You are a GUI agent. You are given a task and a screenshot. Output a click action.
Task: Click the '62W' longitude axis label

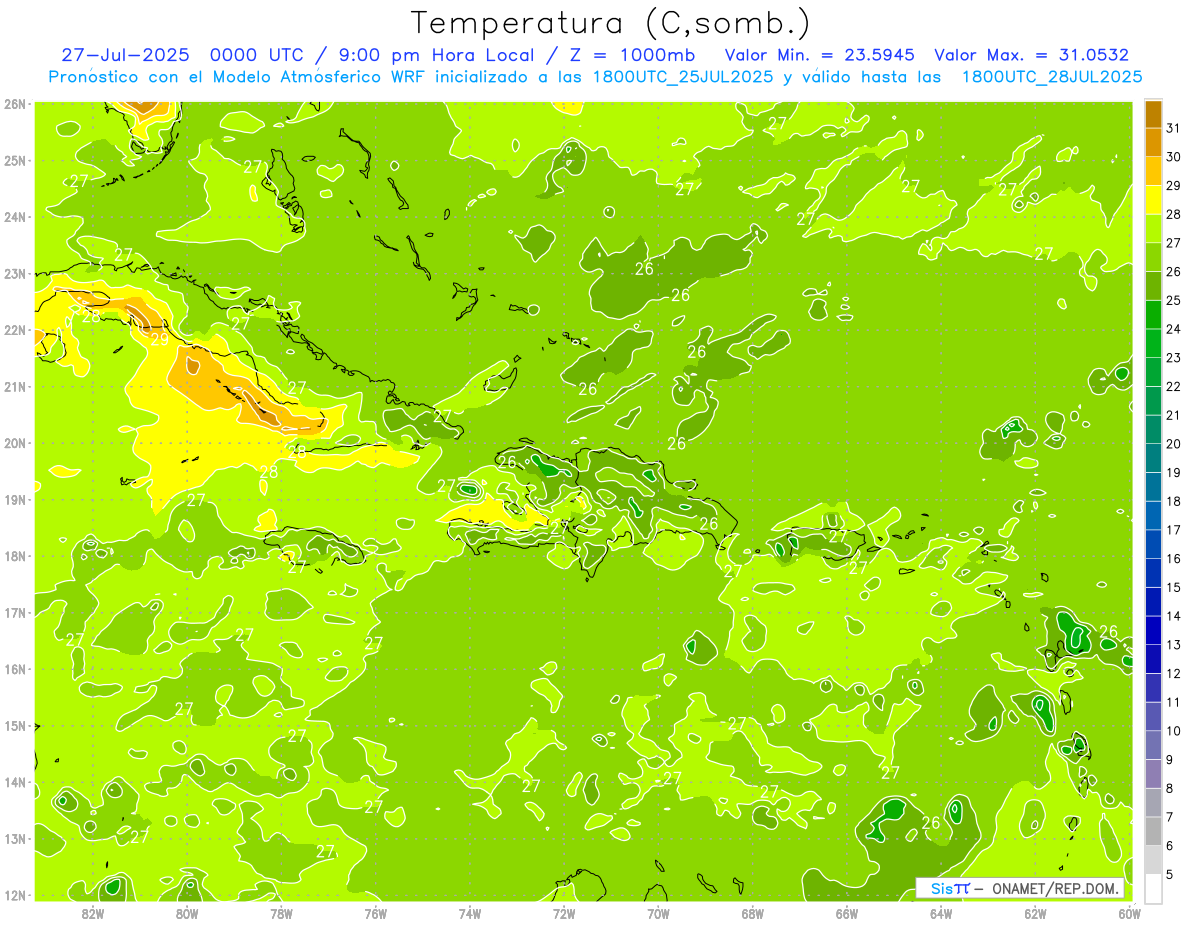[x=1035, y=913]
